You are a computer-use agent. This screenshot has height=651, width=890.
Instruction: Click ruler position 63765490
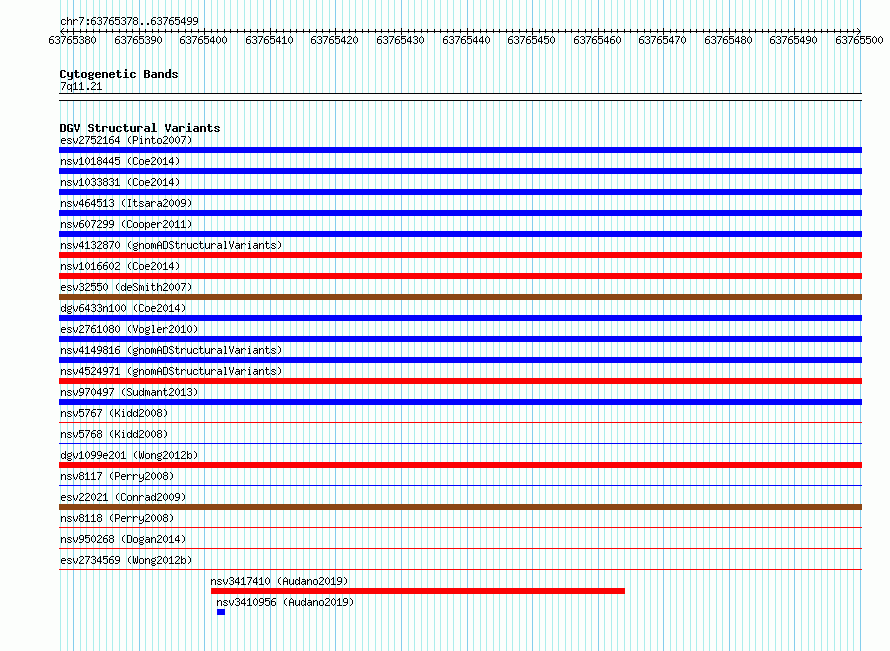pyautogui.click(x=794, y=40)
